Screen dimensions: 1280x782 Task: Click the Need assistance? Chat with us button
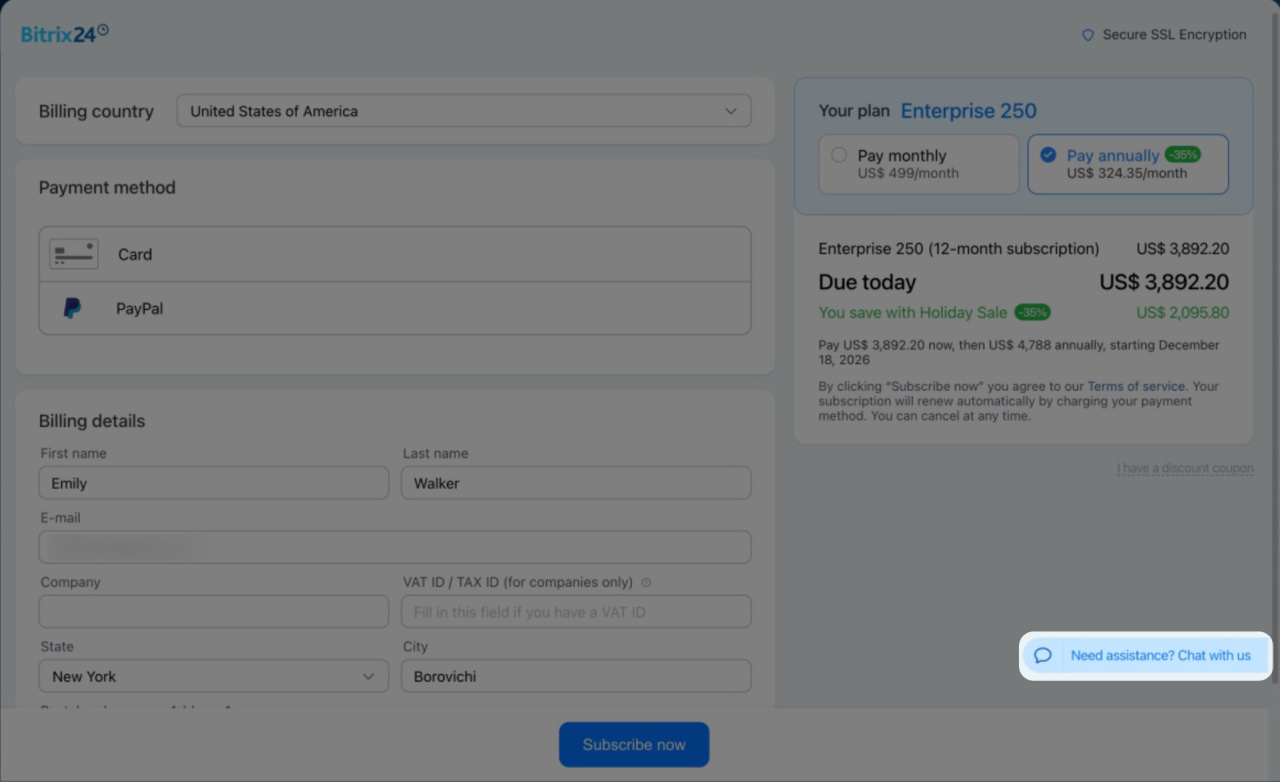coord(1160,656)
